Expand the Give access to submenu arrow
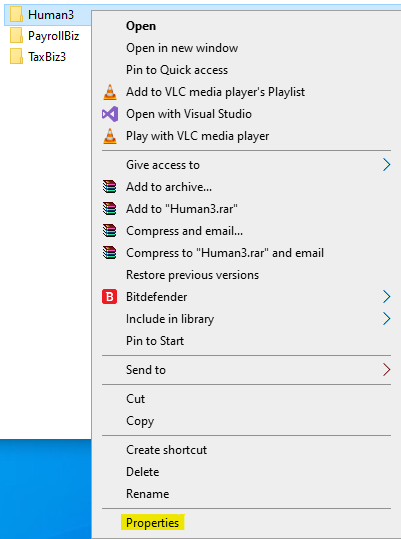 tap(387, 165)
